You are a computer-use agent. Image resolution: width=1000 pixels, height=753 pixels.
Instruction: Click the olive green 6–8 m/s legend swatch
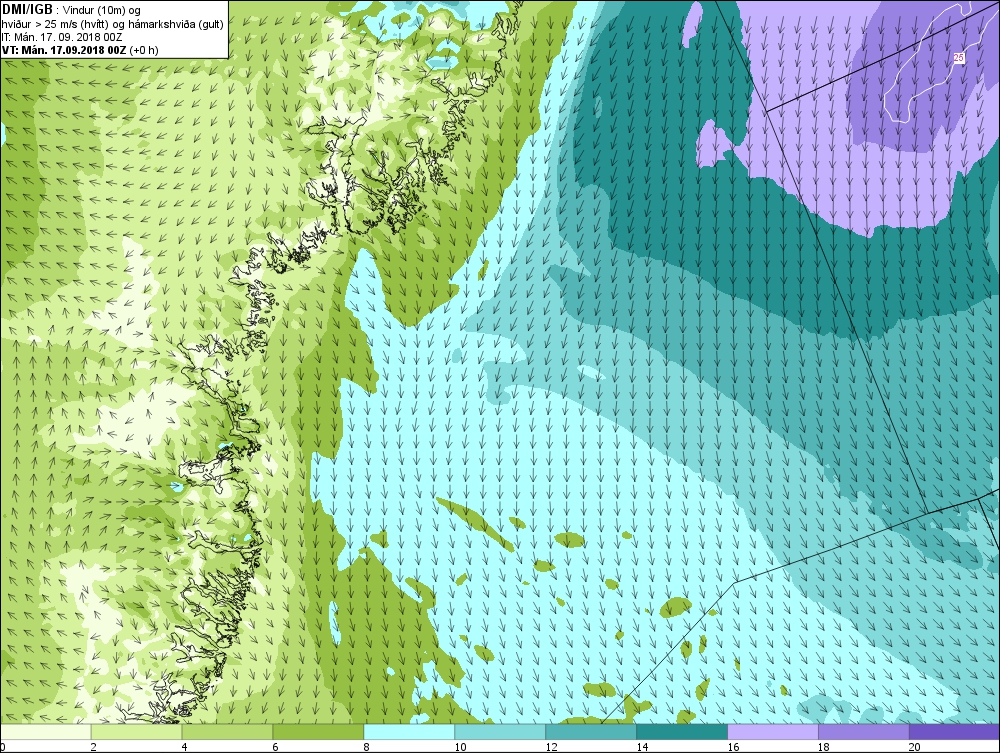pos(318,731)
